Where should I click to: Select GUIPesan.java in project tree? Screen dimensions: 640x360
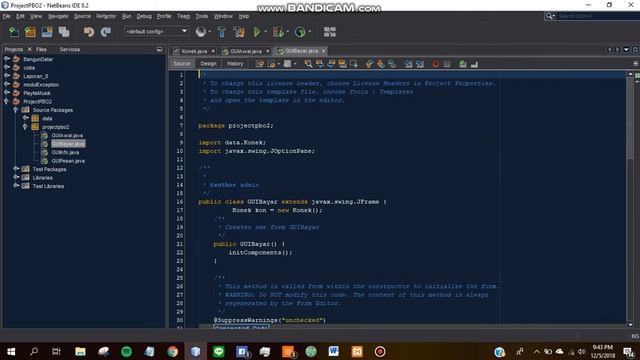coord(68,161)
